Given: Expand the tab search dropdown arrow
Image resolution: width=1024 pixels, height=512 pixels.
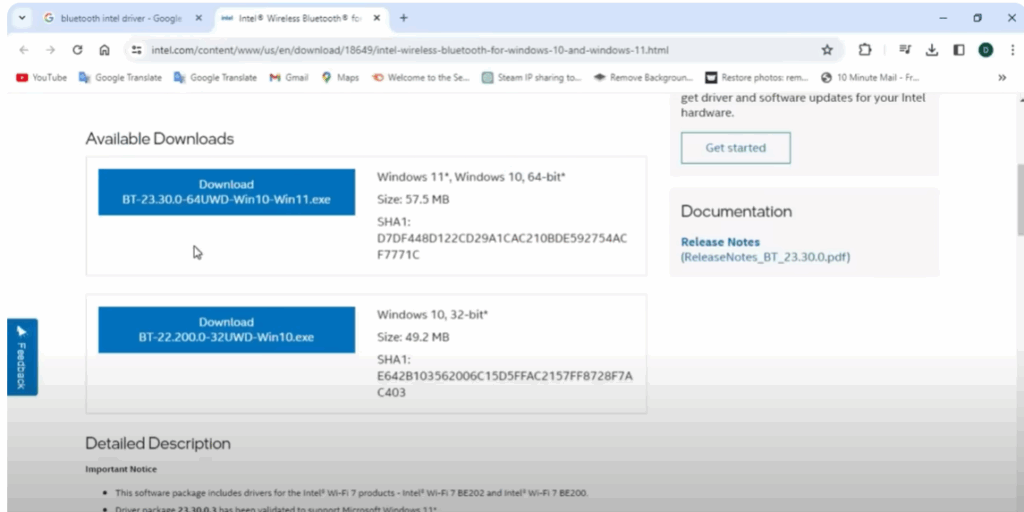Looking at the screenshot, I should tap(22, 18).
